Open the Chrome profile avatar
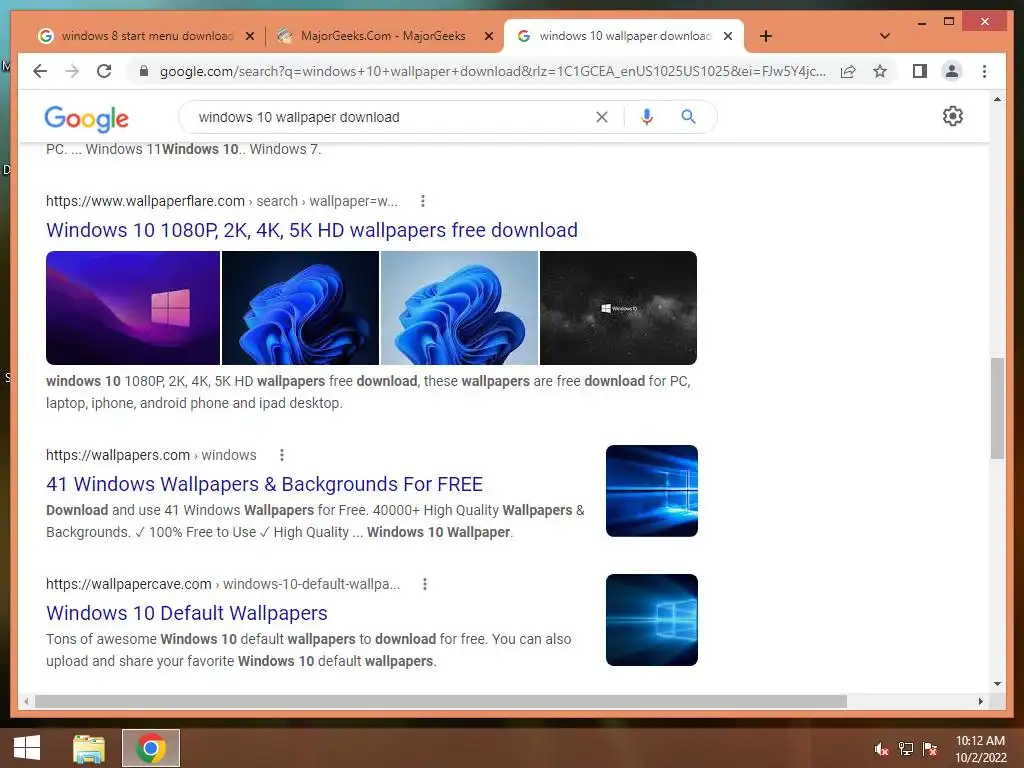1024x768 pixels. tap(952, 71)
